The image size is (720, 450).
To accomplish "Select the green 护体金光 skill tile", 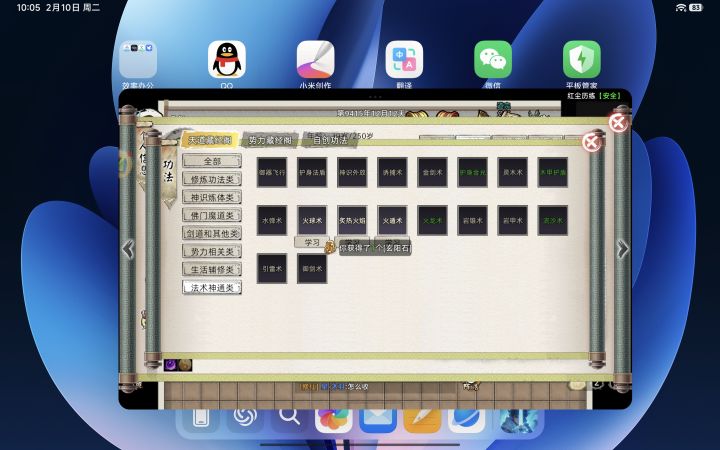I will click(x=472, y=172).
